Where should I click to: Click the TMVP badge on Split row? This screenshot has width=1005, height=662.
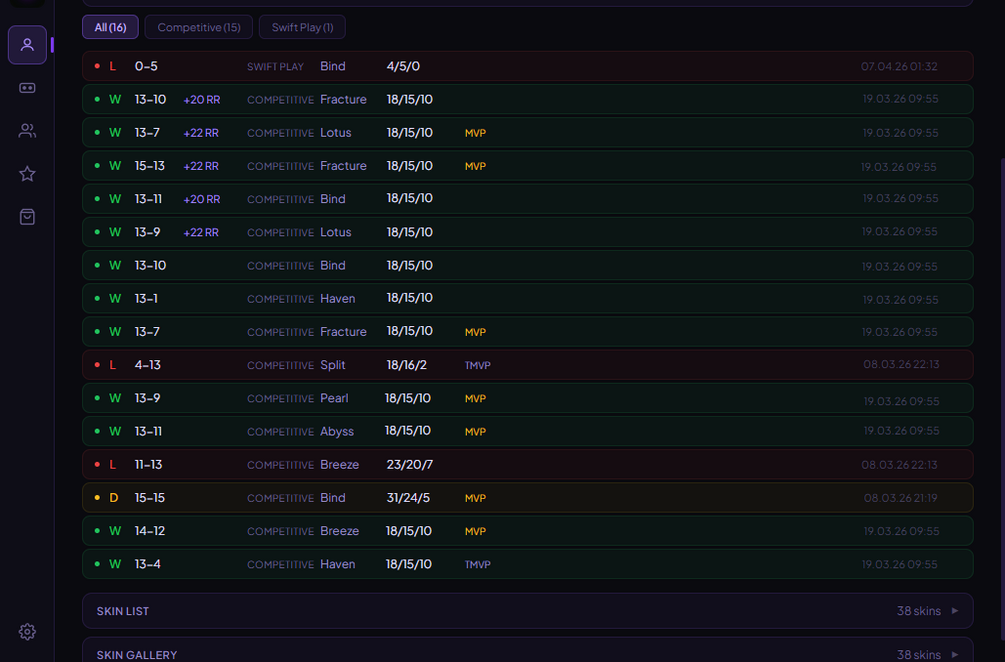click(478, 365)
